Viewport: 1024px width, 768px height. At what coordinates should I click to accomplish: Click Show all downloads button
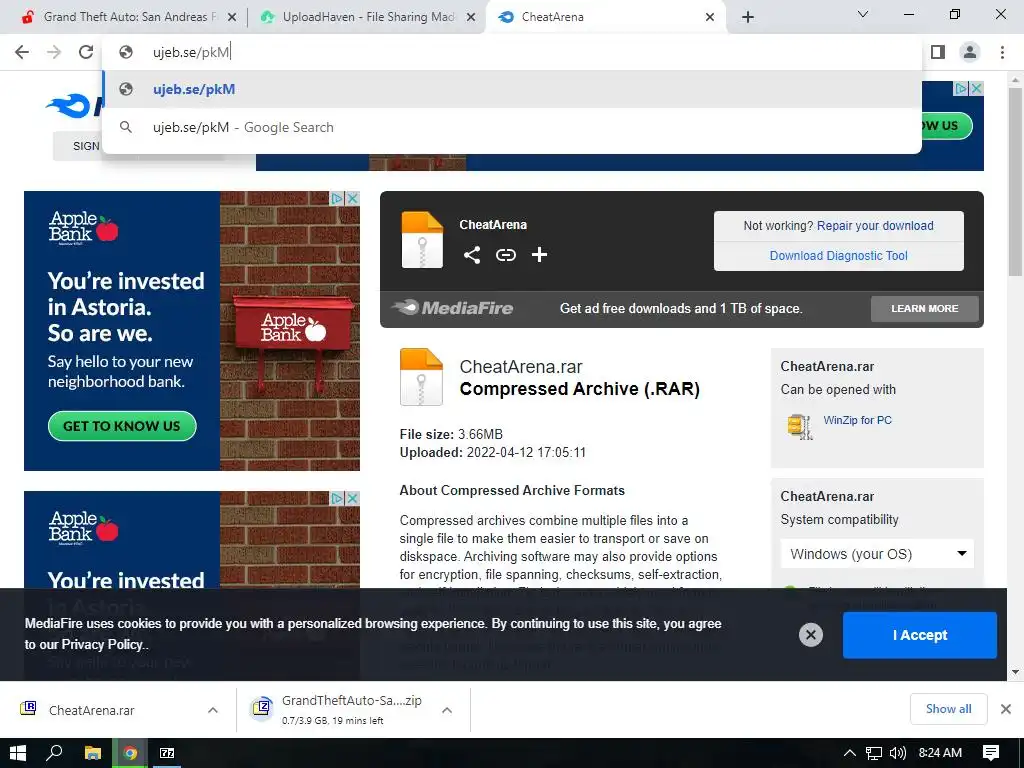click(x=948, y=709)
